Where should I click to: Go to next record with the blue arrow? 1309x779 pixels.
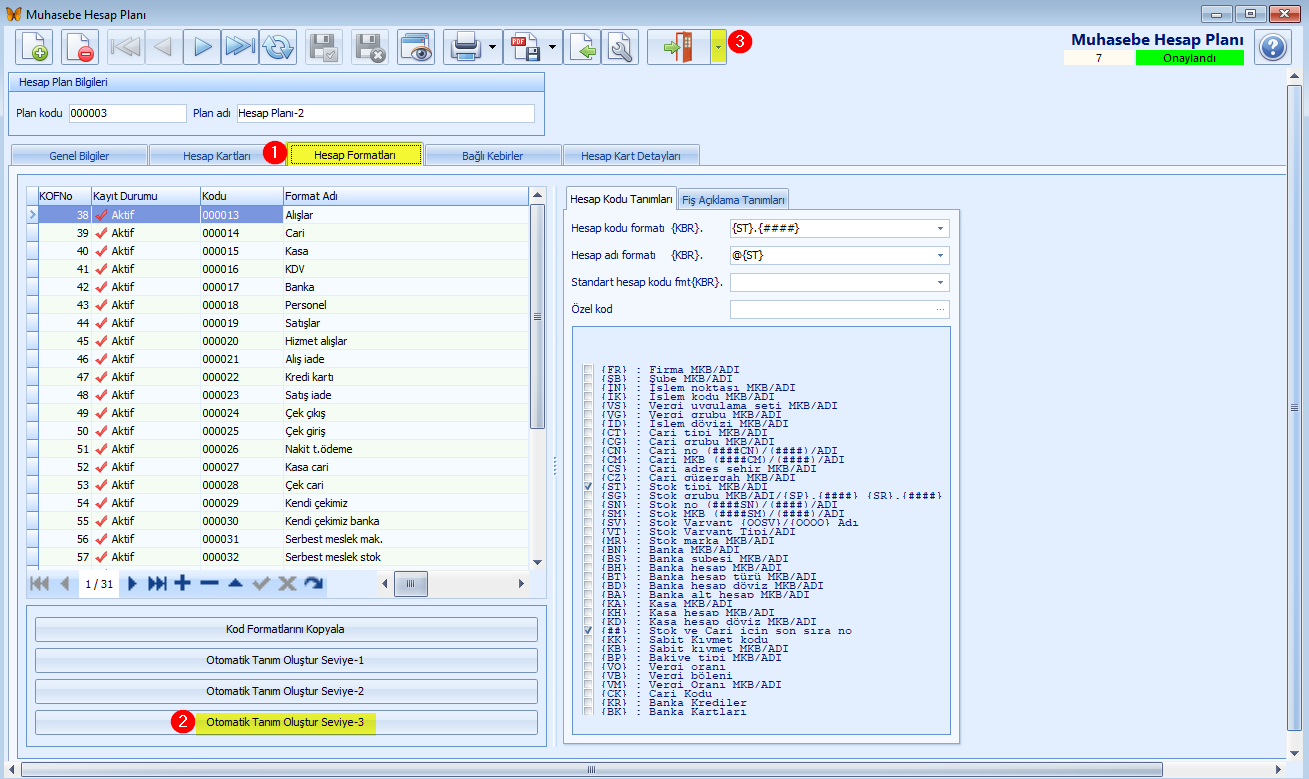point(202,47)
